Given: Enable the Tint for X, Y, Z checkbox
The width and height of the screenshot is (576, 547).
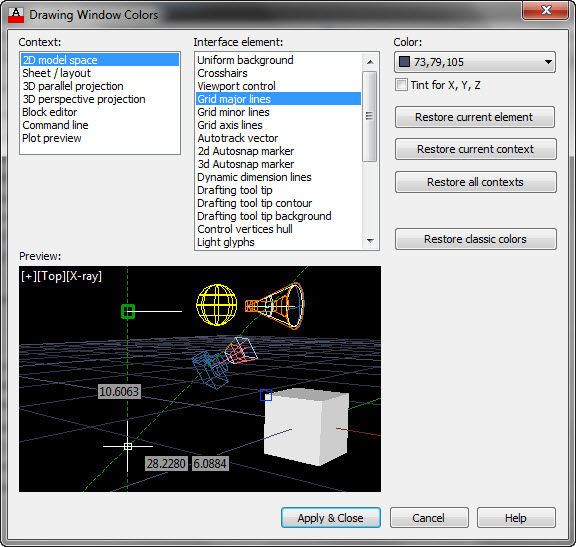Looking at the screenshot, I should (401, 85).
